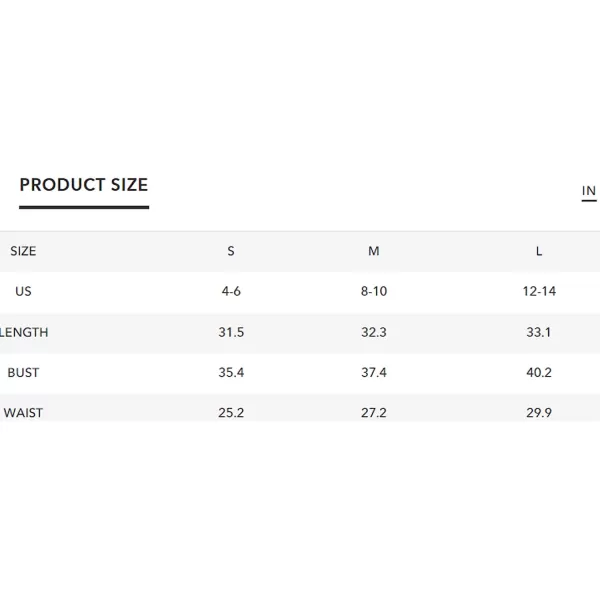
Task: Click the 32.3 length value
Action: [x=374, y=332]
